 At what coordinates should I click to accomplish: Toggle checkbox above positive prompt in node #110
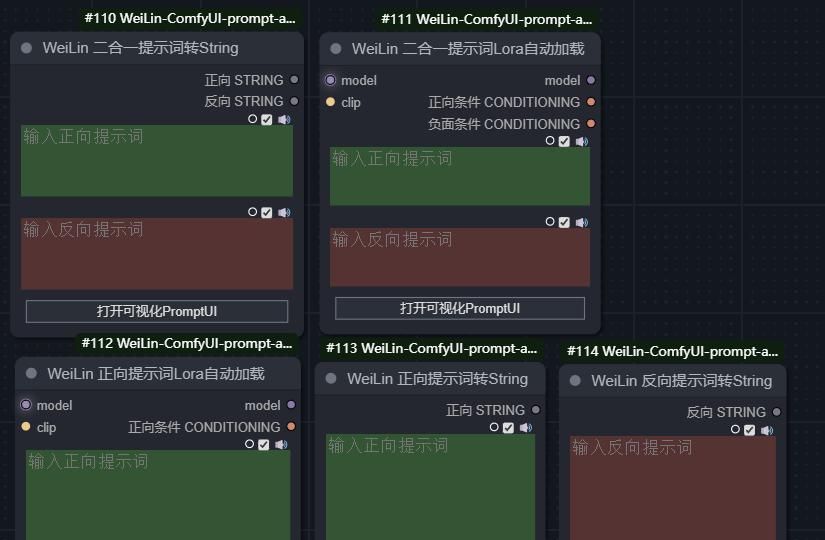[267, 119]
